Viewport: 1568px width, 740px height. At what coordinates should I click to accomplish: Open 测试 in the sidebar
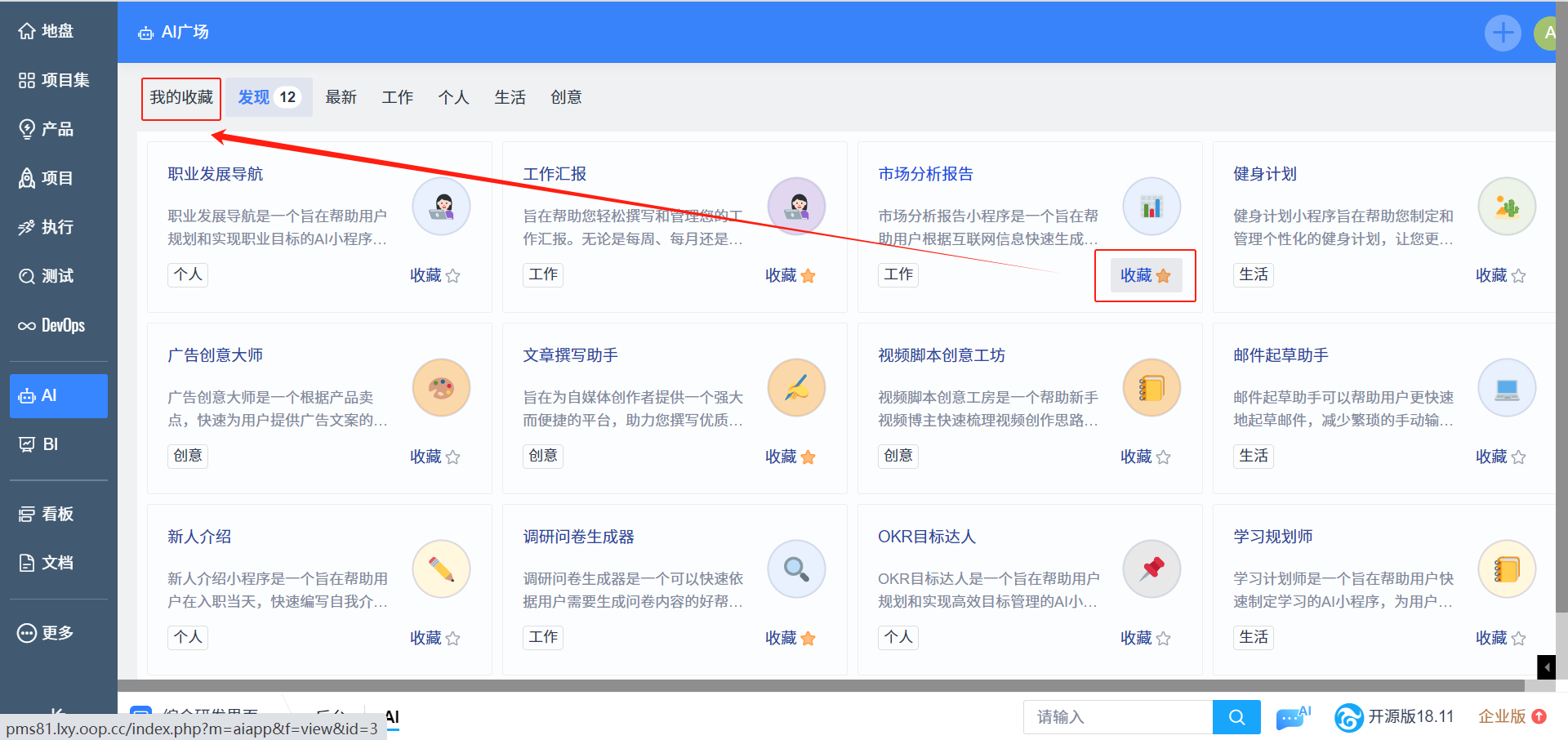coord(47,276)
